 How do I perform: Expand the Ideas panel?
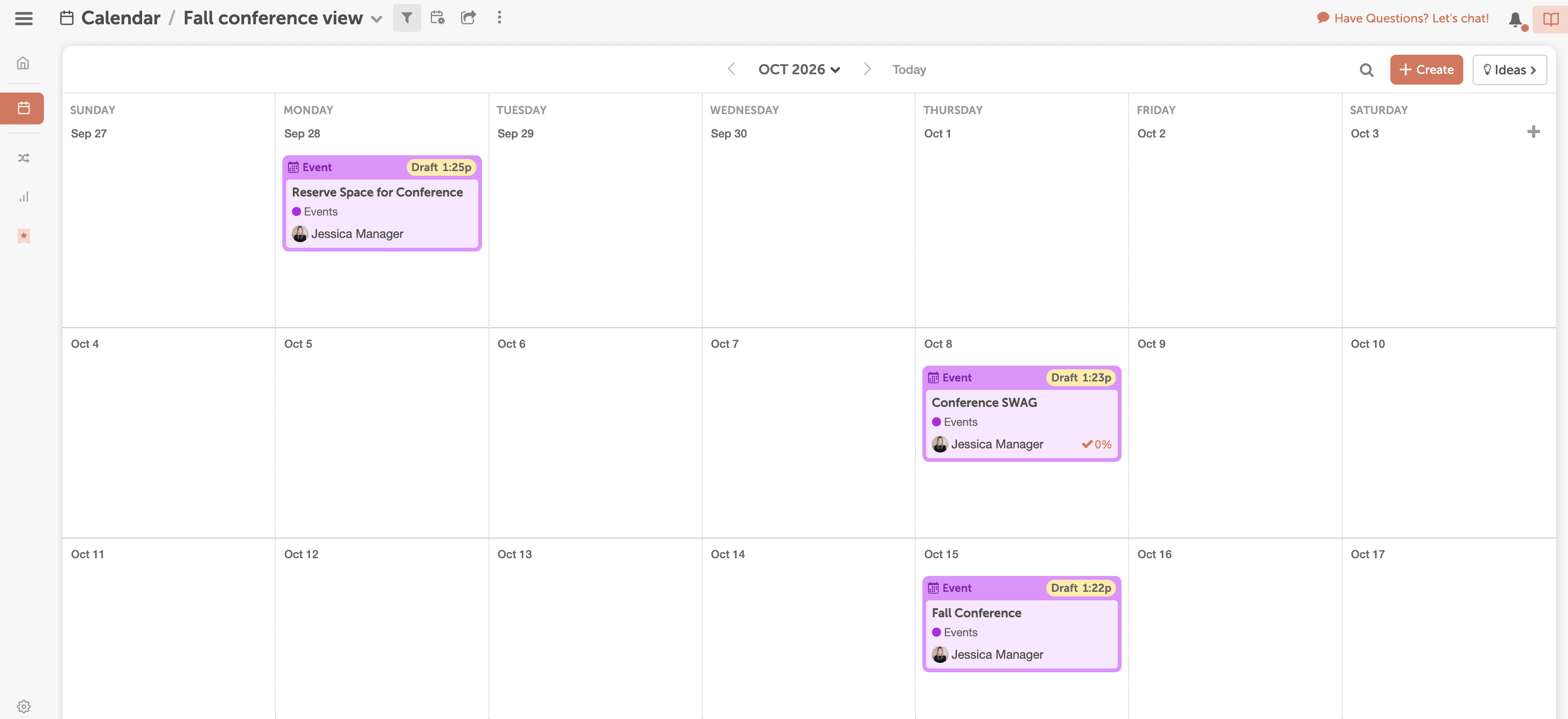tap(1509, 70)
